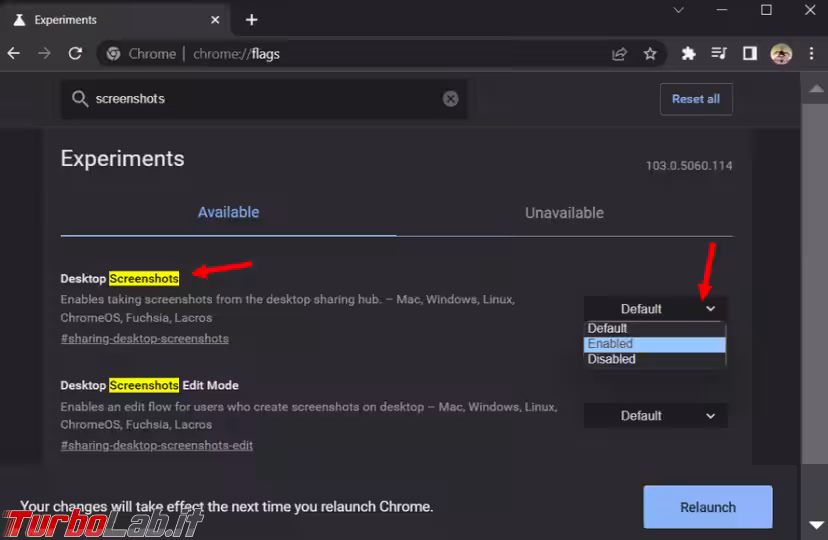This screenshot has width=828, height=540.
Task: Click the scrollbar down arrow
Action: (x=816, y=525)
